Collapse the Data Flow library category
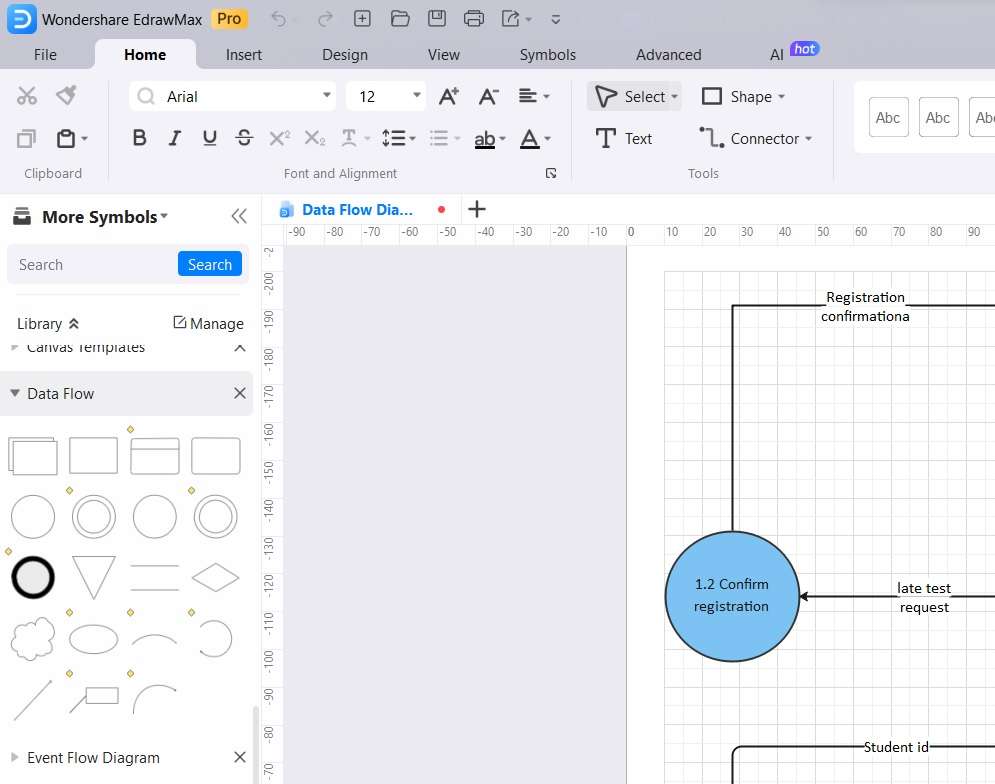The image size is (995, 784). (x=15, y=394)
